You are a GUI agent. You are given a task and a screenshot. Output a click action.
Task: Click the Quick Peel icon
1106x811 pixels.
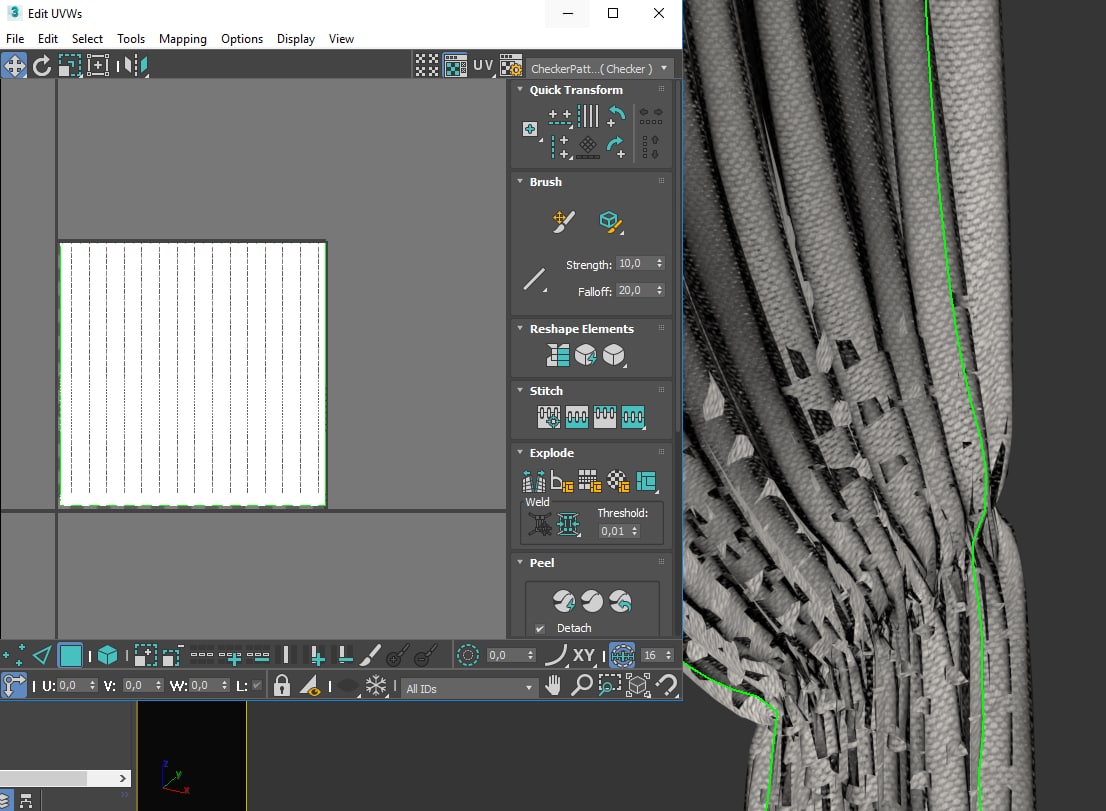tap(564, 601)
